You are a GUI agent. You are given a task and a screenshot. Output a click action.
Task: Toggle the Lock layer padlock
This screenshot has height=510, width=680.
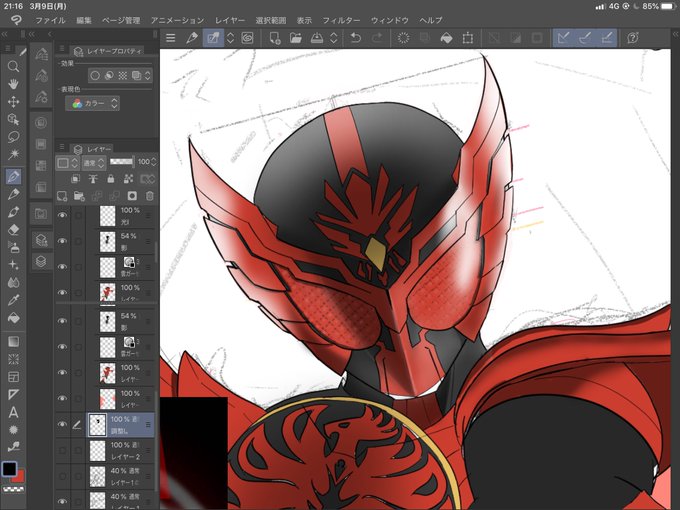pyautogui.click(x=111, y=179)
